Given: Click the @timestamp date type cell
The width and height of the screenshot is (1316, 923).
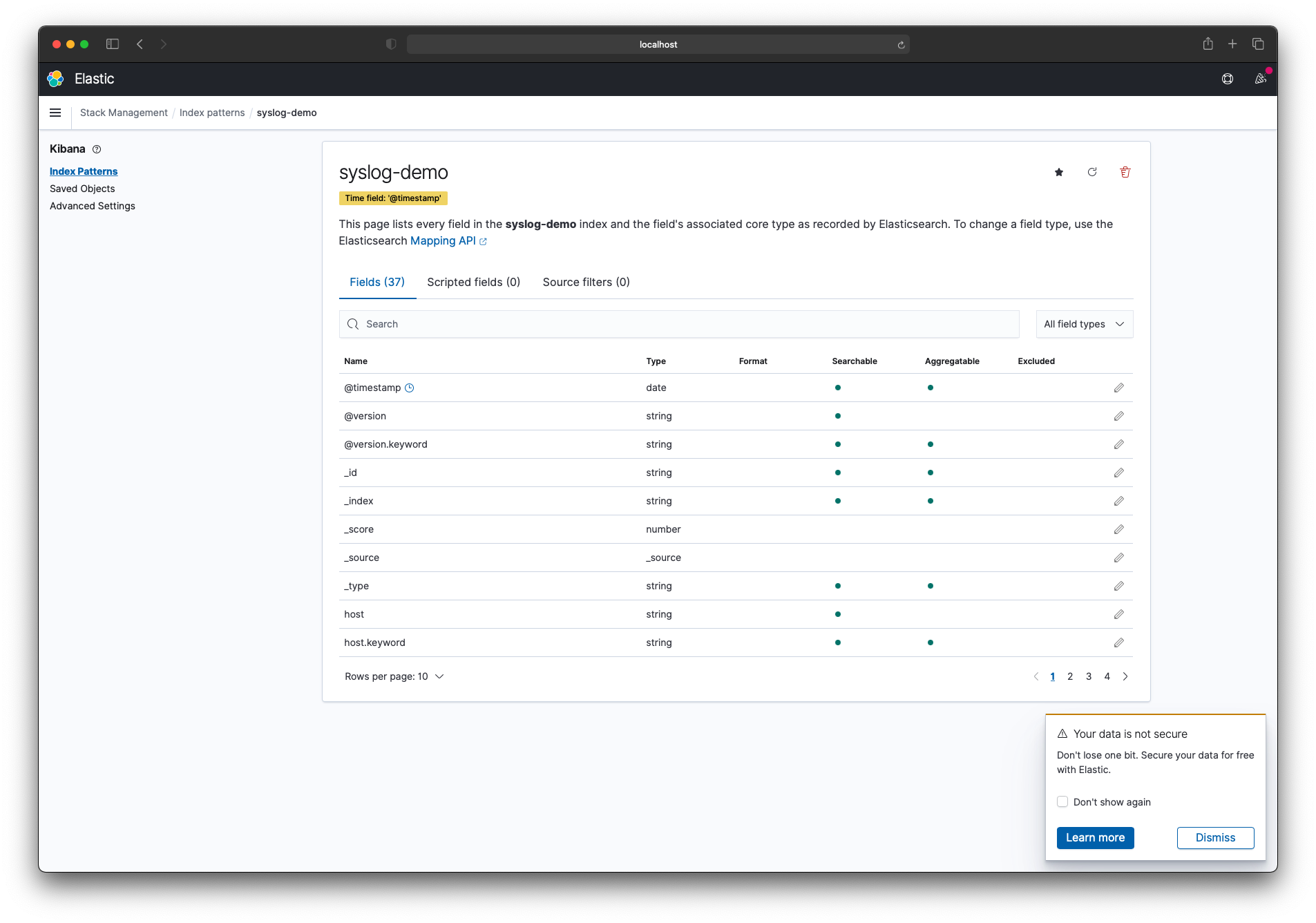Looking at the screenshot, I should (656, 388).
